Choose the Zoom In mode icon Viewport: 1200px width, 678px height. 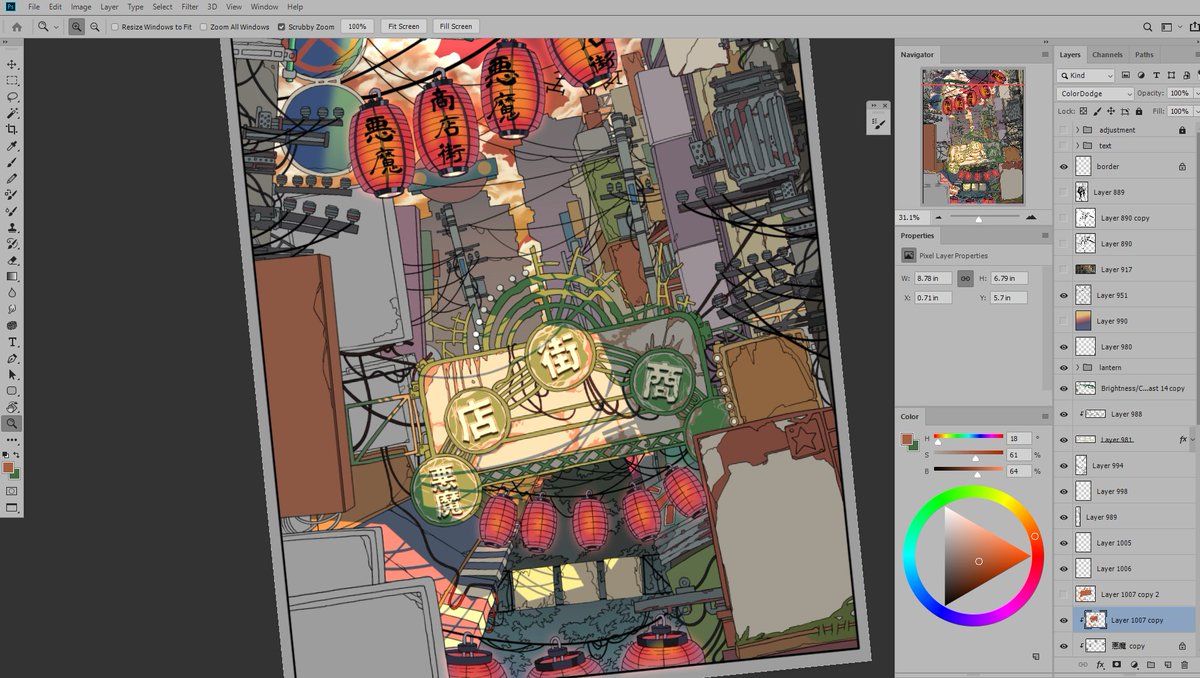pos(77,27)
